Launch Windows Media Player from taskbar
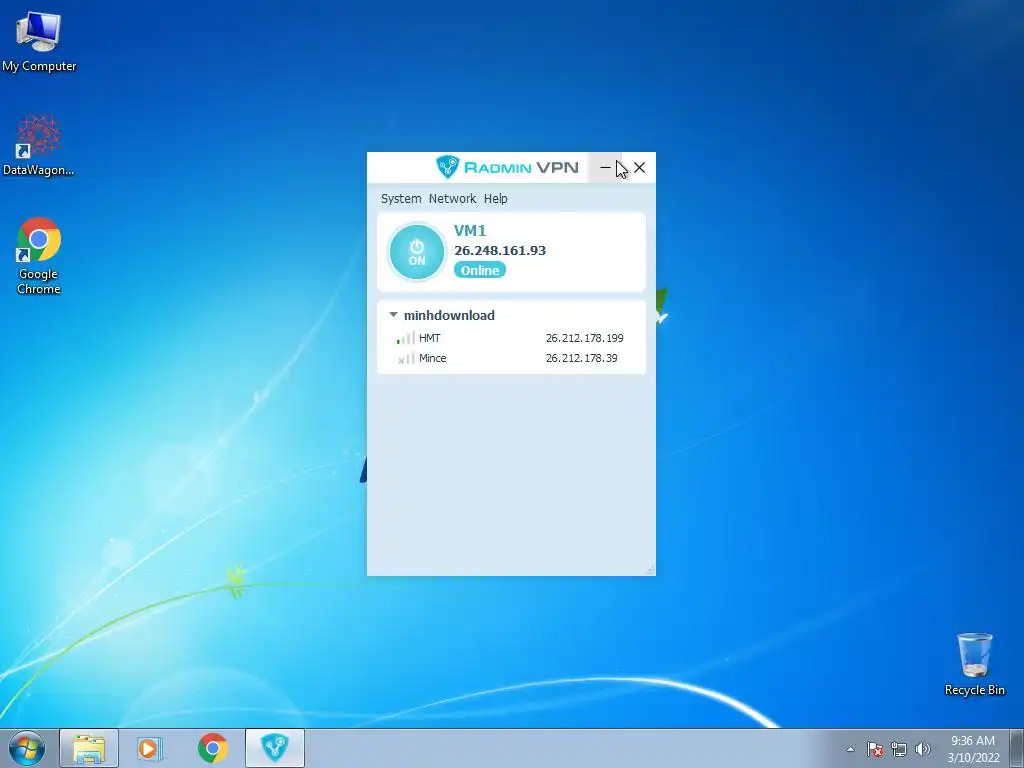 coord(150,748)
